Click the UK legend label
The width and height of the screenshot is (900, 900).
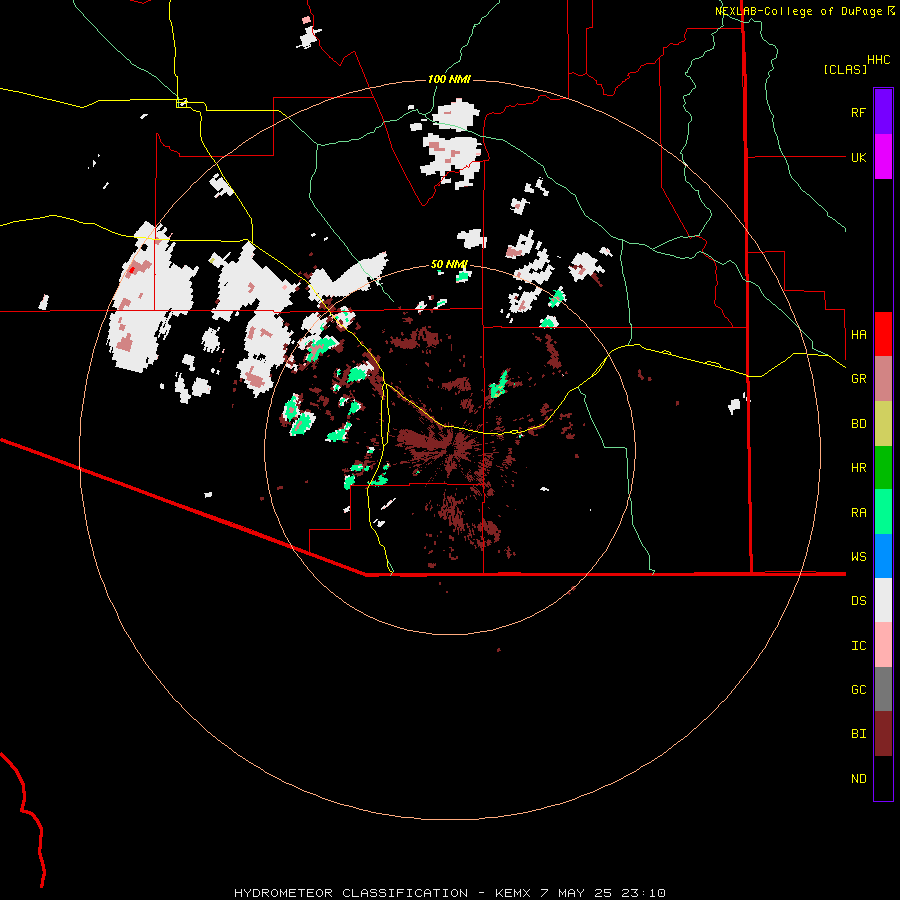[858, 157]
